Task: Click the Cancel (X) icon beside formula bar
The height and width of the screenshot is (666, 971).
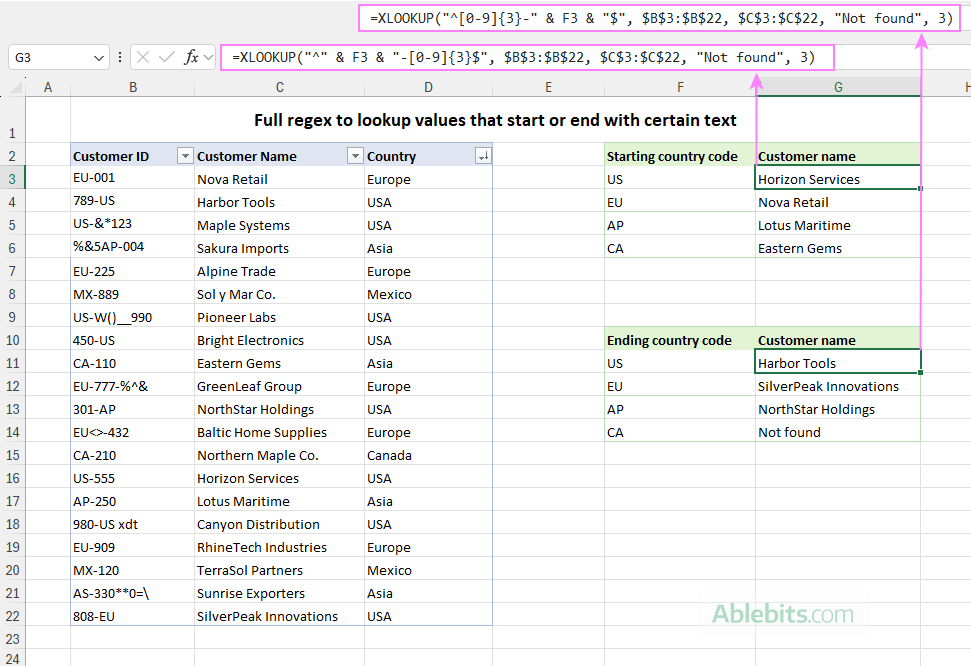Action: (142, 57)
